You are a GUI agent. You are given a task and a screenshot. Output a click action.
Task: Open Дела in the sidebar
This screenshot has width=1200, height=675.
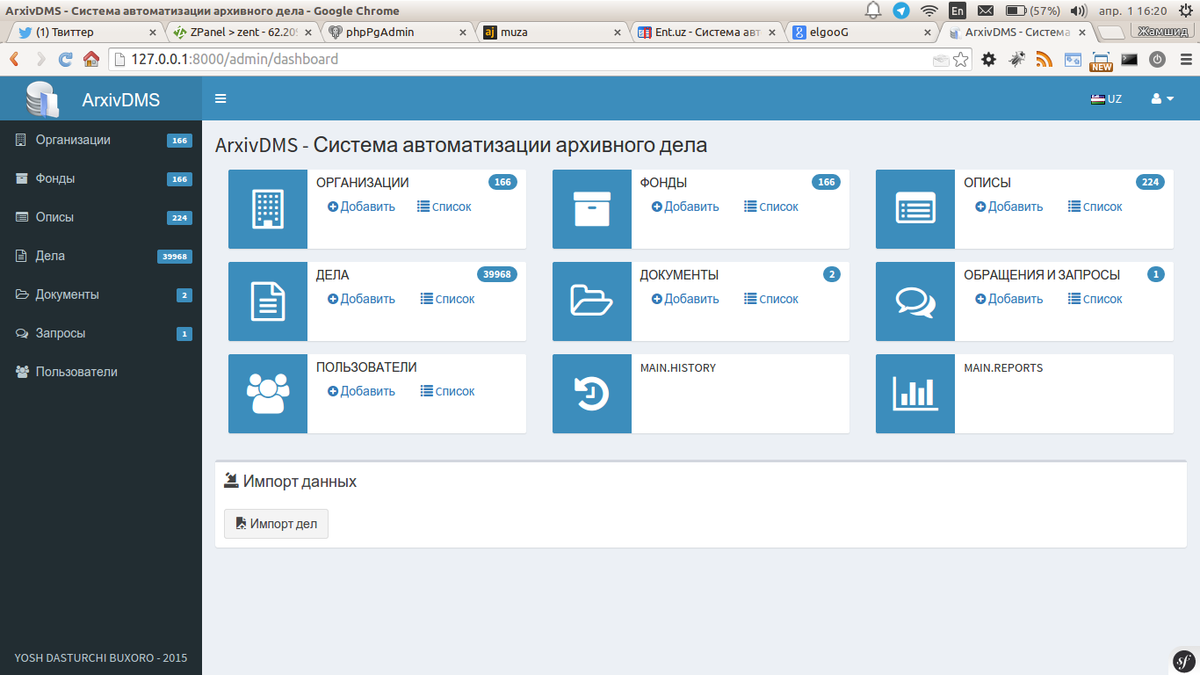pyautogui.click(x=100, y=256)
